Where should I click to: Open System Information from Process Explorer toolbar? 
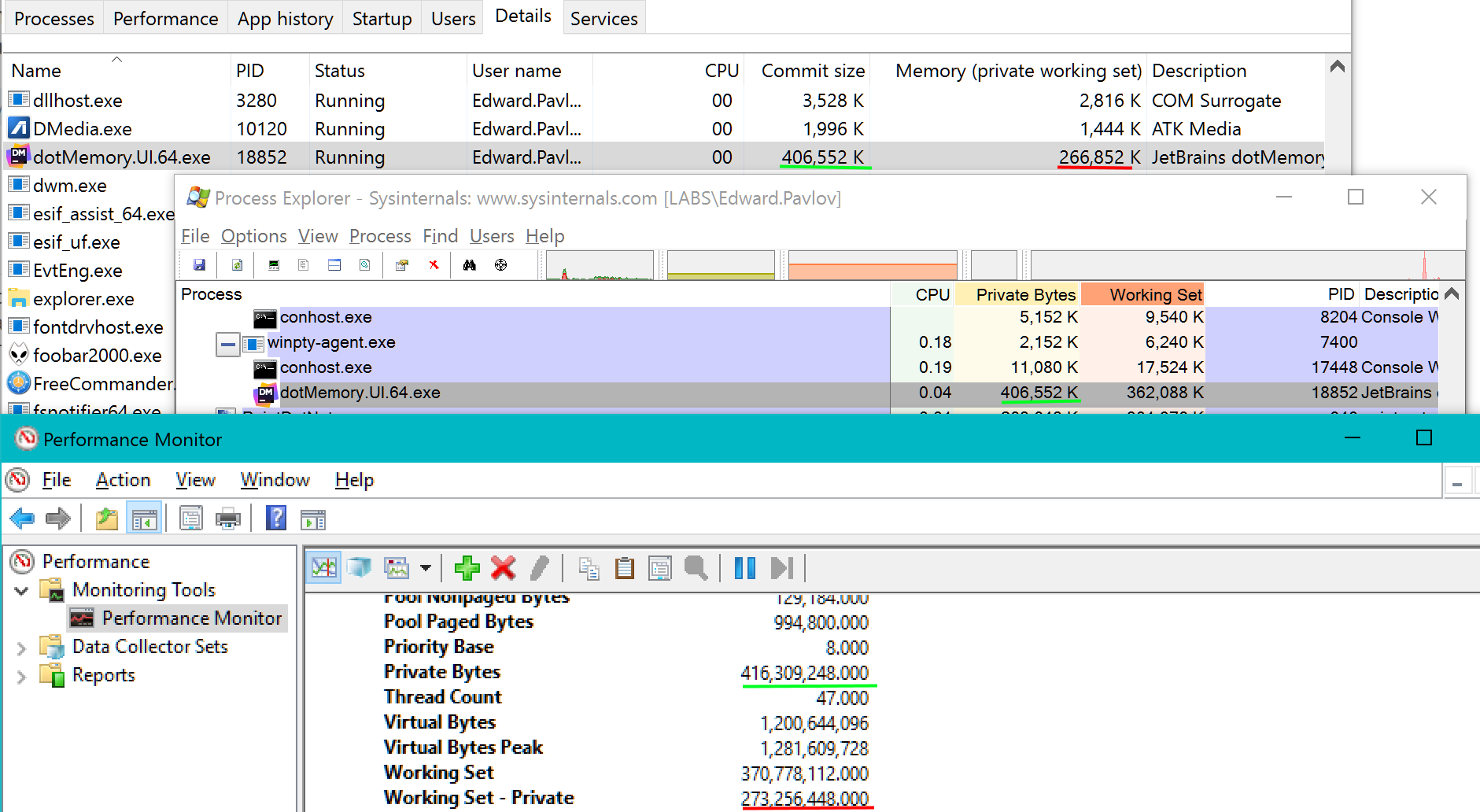[274, 265]
